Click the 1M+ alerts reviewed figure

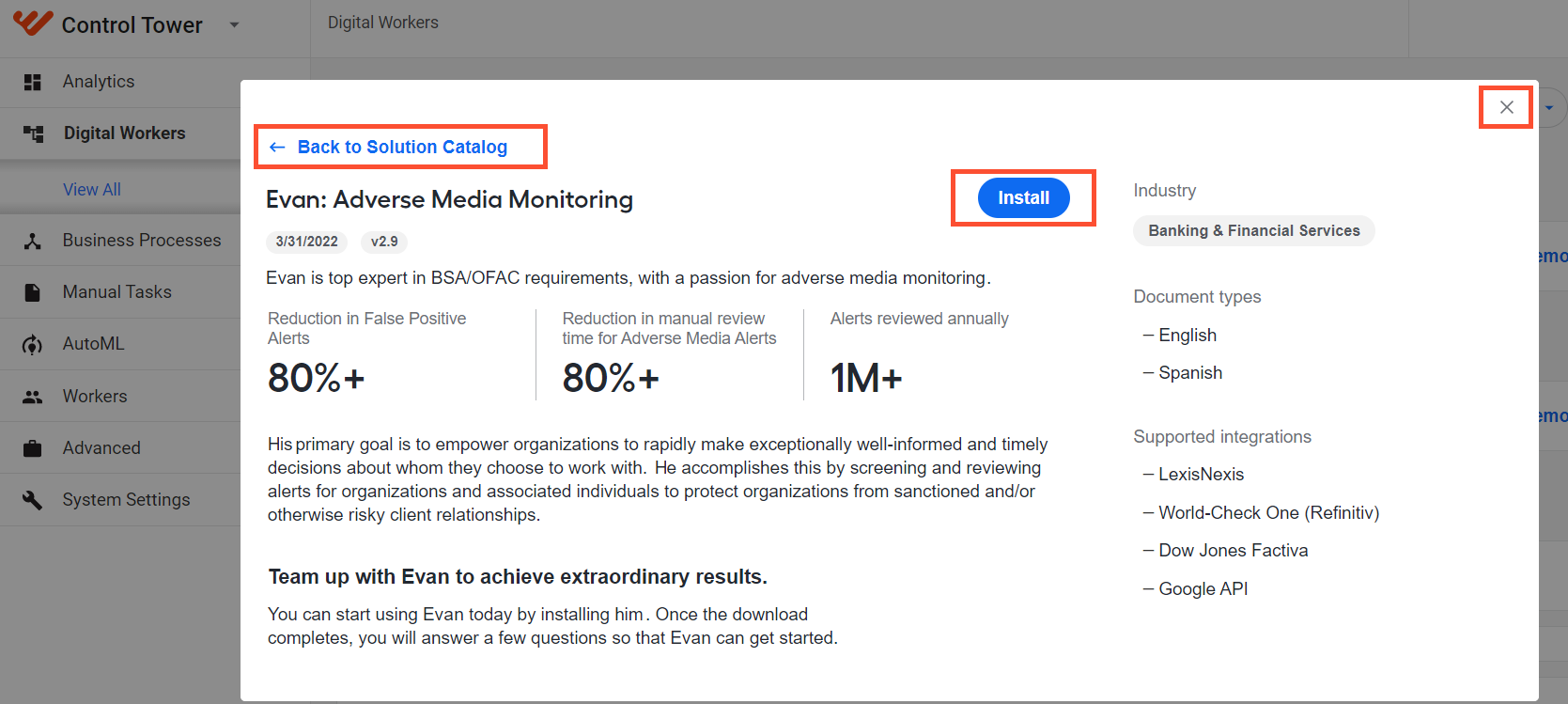(866, 379)
